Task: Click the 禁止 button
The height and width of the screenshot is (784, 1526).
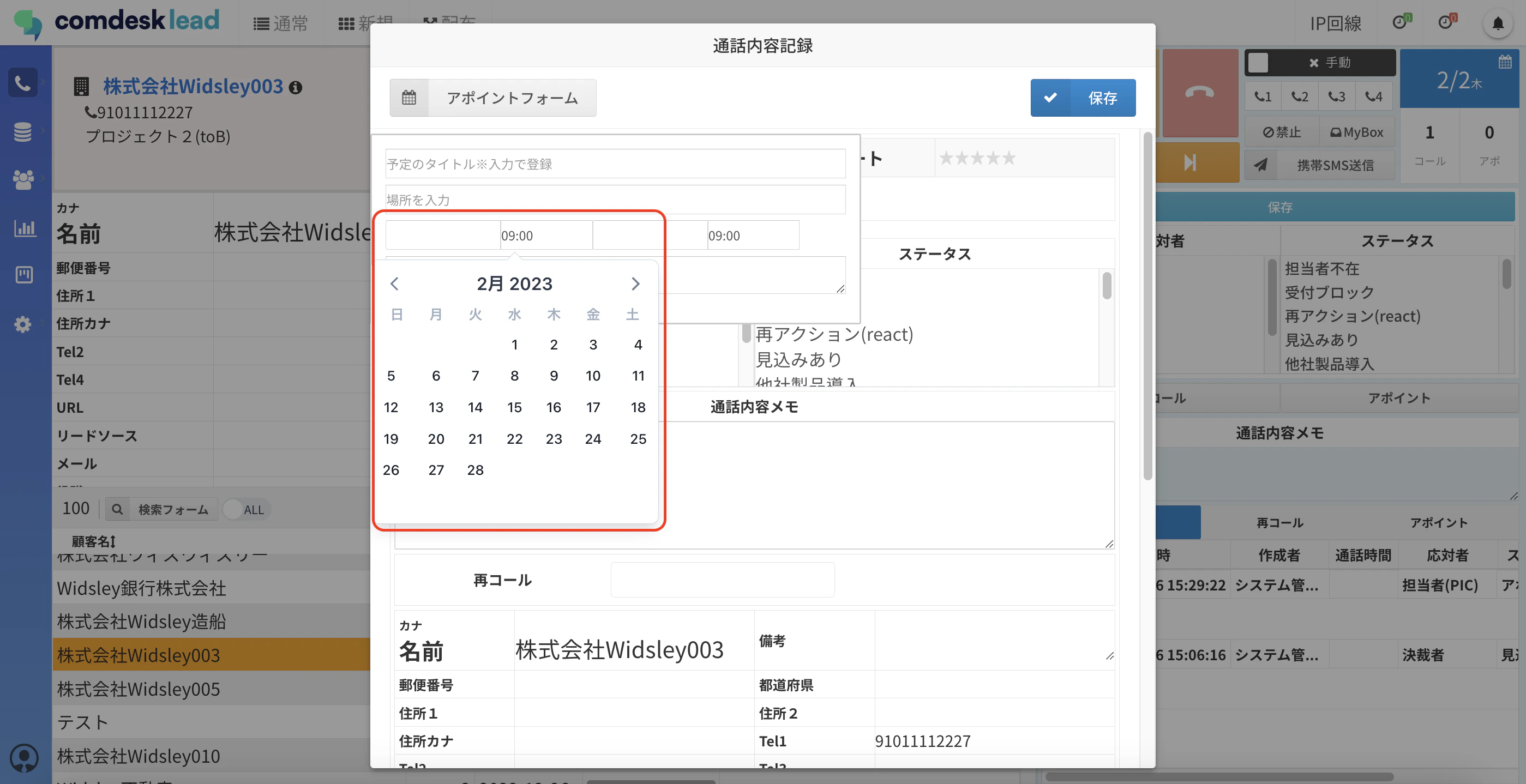Action: 1282,132
